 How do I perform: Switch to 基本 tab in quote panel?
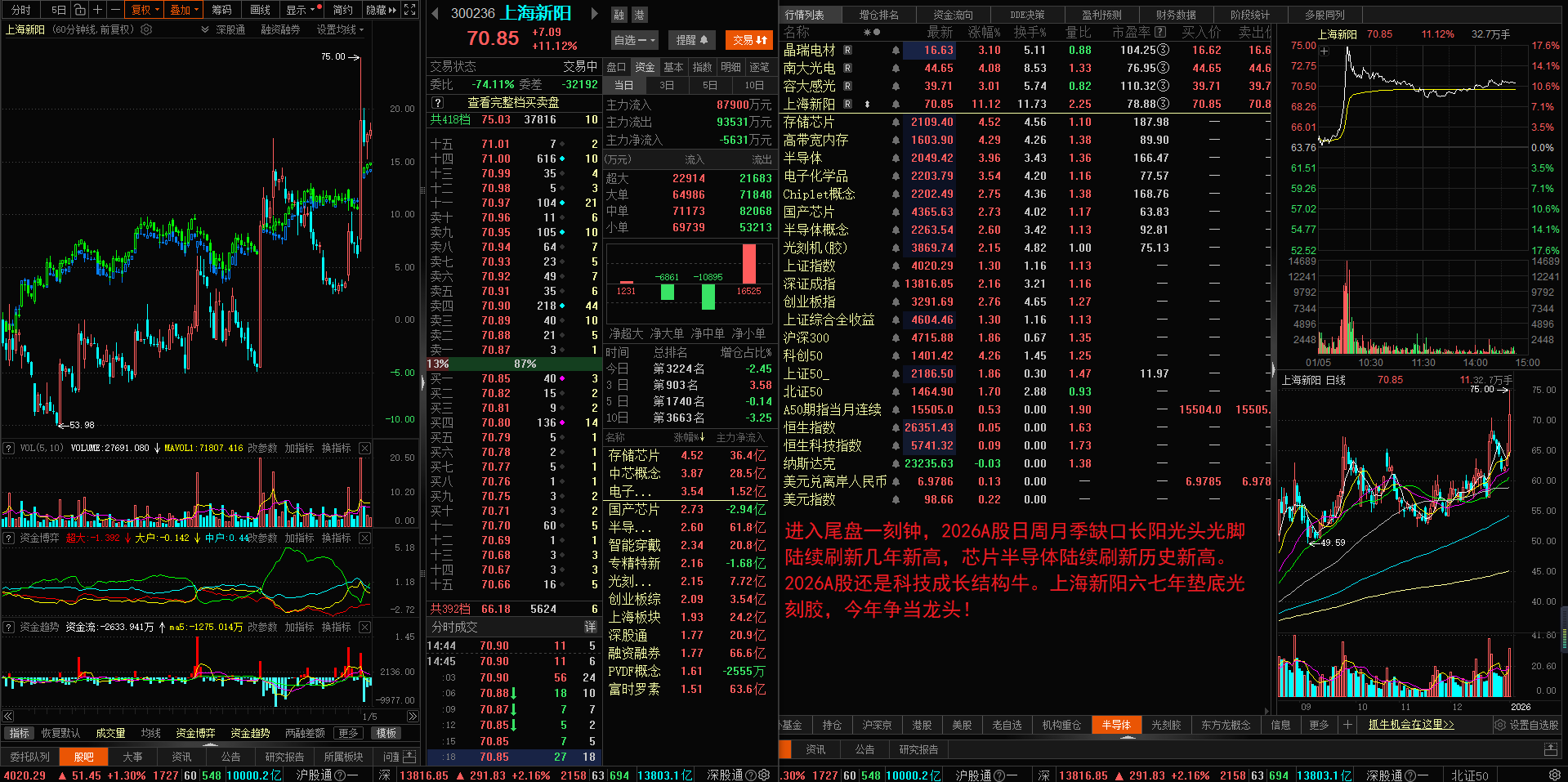(x=673, y=67)
